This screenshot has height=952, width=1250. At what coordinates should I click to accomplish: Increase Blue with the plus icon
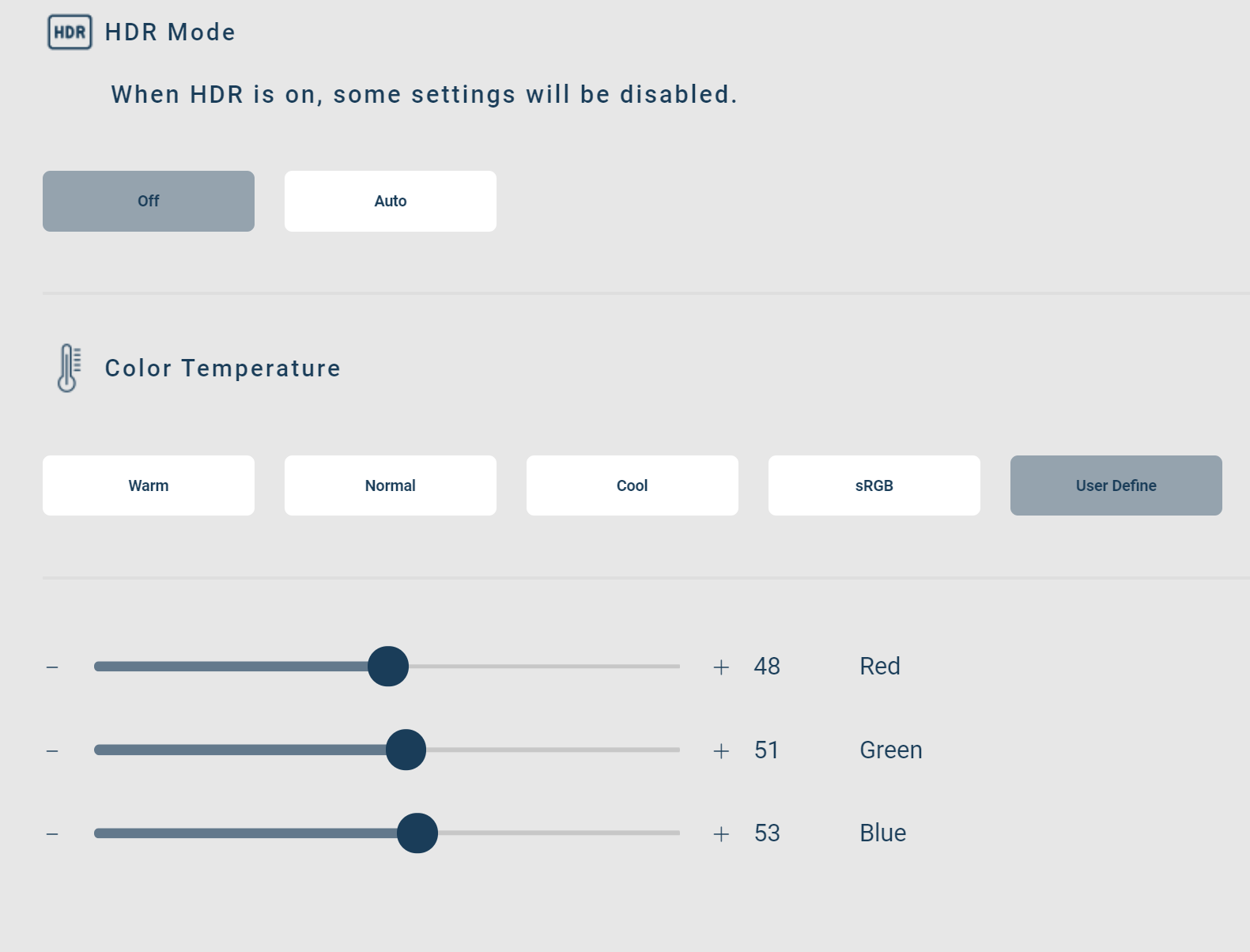721,833
